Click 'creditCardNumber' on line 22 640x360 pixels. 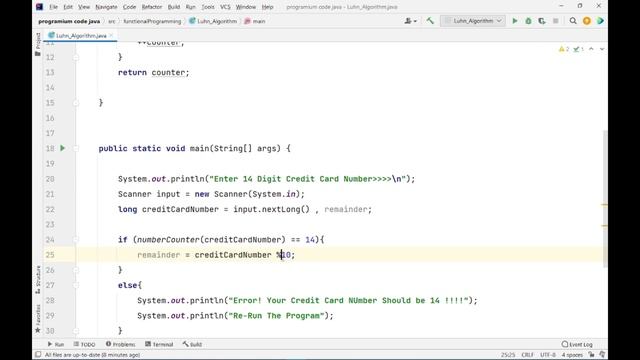(x=180, y=209)
